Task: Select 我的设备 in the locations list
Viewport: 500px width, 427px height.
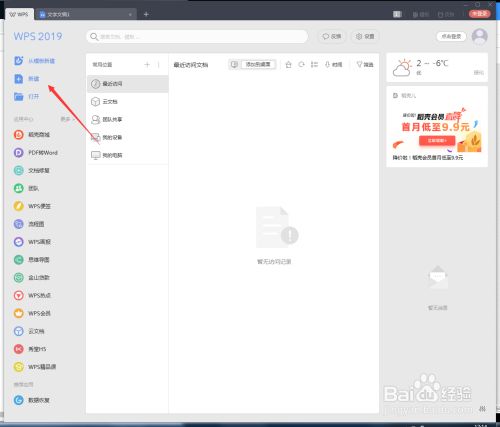Action: (127, 137)
